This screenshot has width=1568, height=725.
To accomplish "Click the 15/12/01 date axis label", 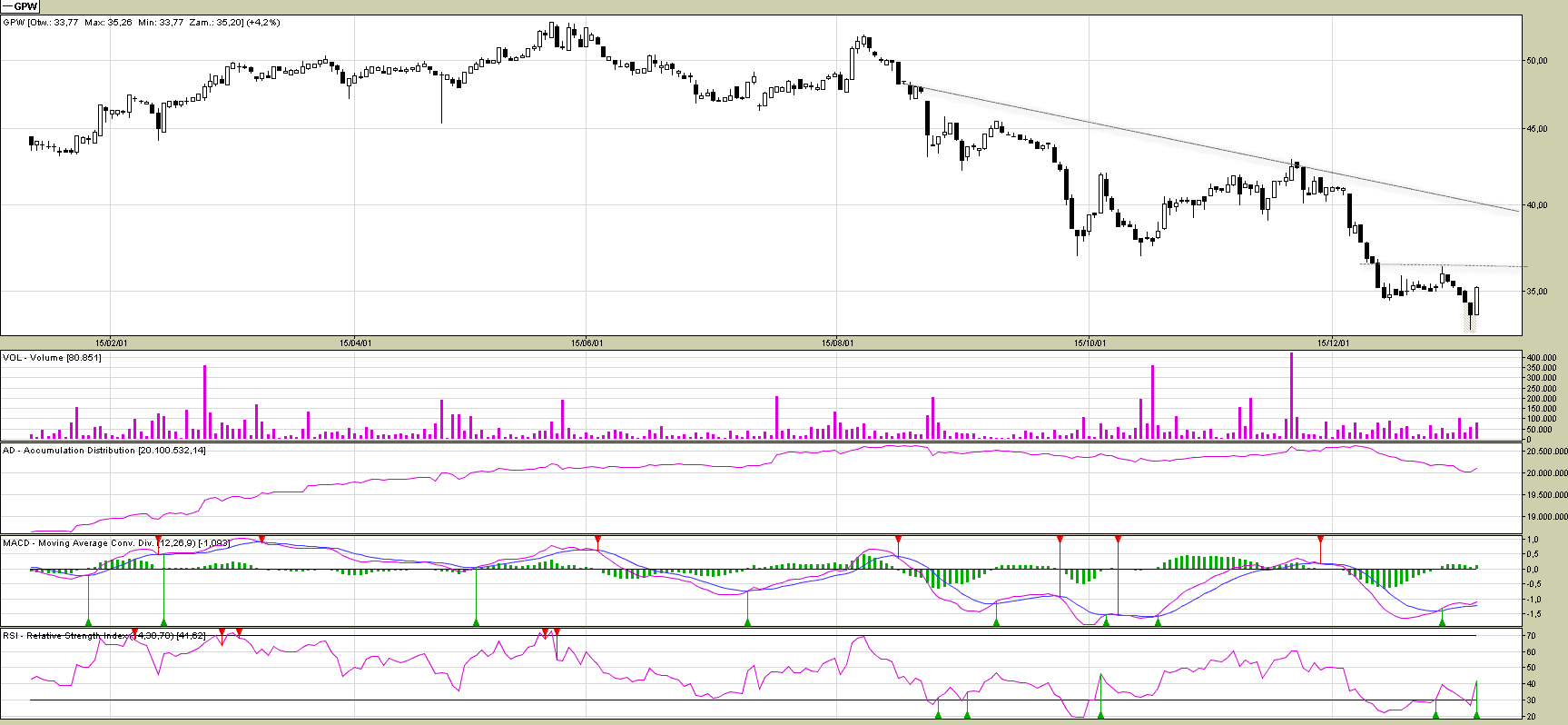I will click(1333, 343).
